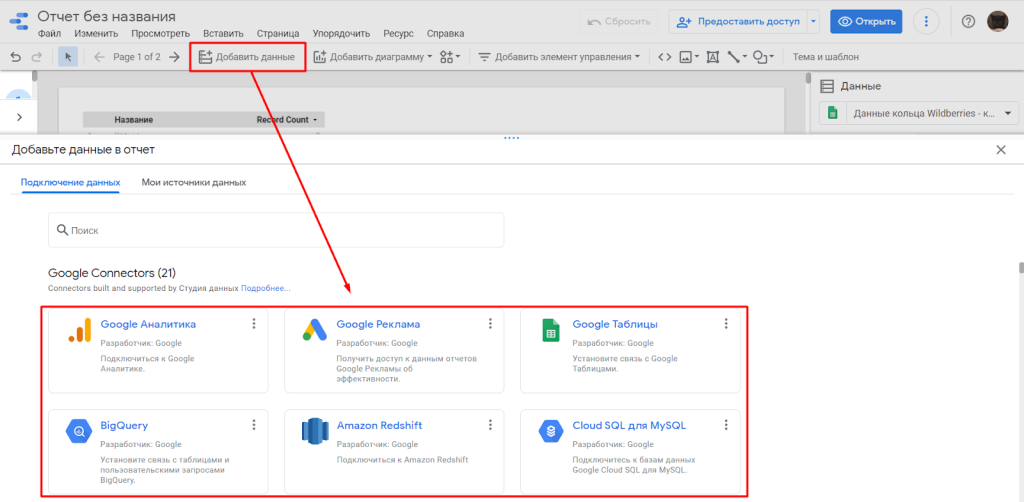Open Google Аналитика card options menu
1024x502 pixels.
tap(254, 324)
